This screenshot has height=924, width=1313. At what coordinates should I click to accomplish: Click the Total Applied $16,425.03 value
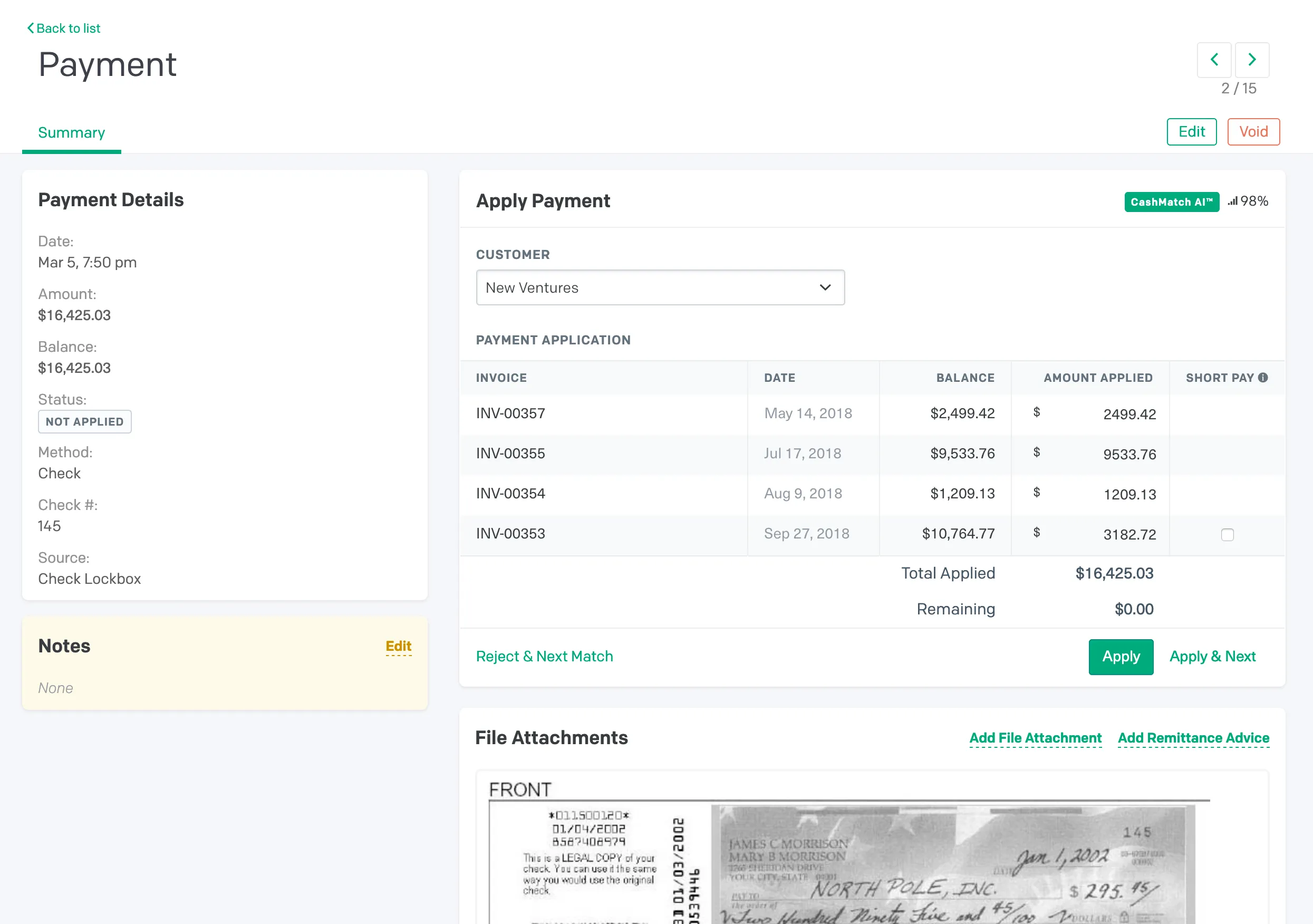pos(1114,573)
